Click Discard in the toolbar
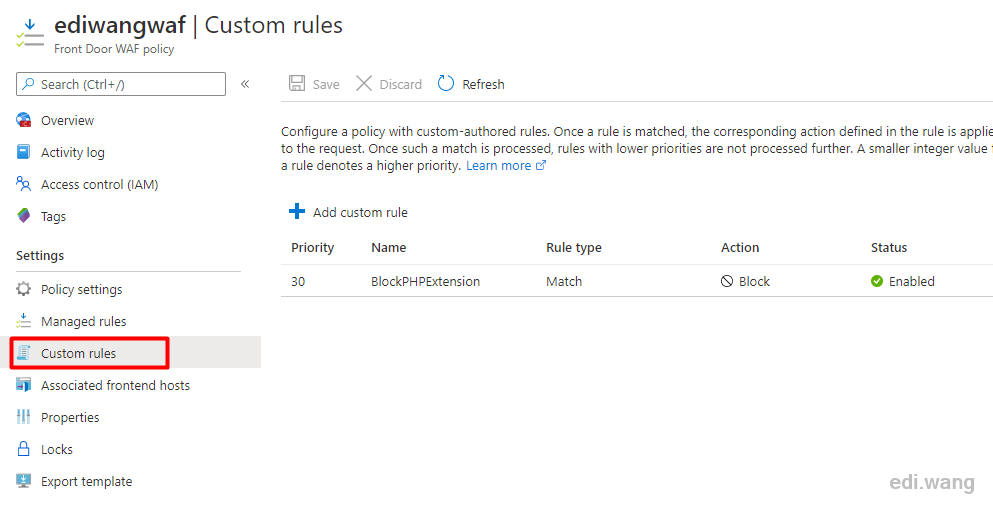 (389, 84)
